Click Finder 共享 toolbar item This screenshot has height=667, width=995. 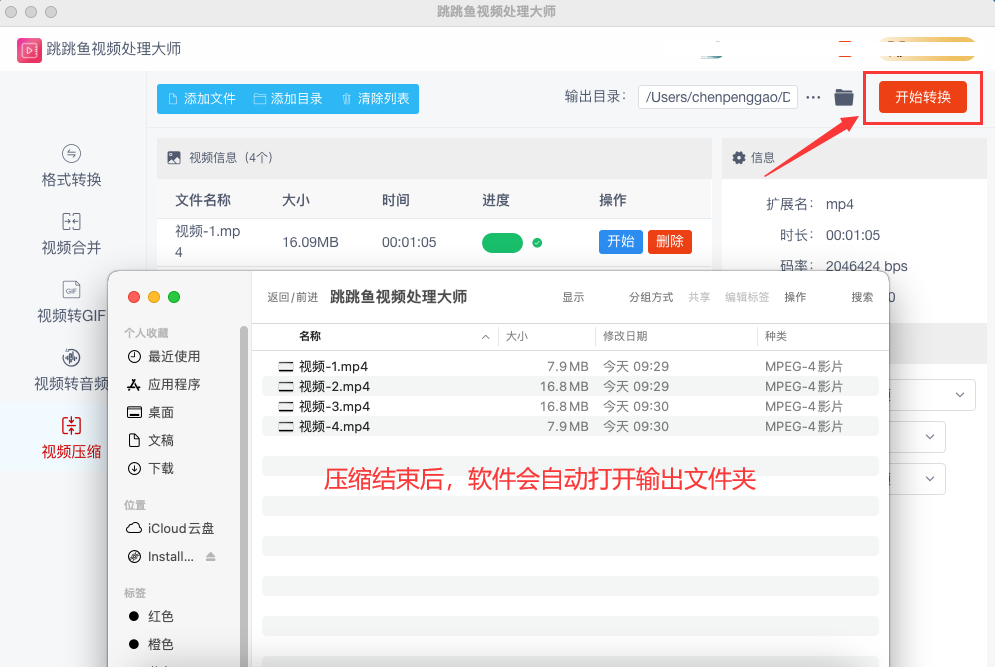[x=699, y=297]
